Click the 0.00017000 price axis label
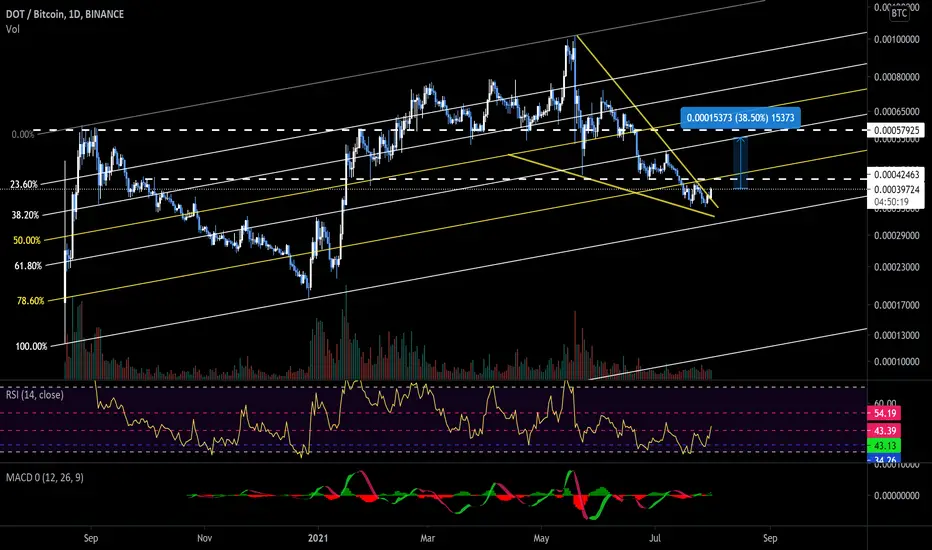 pos(896,305)
